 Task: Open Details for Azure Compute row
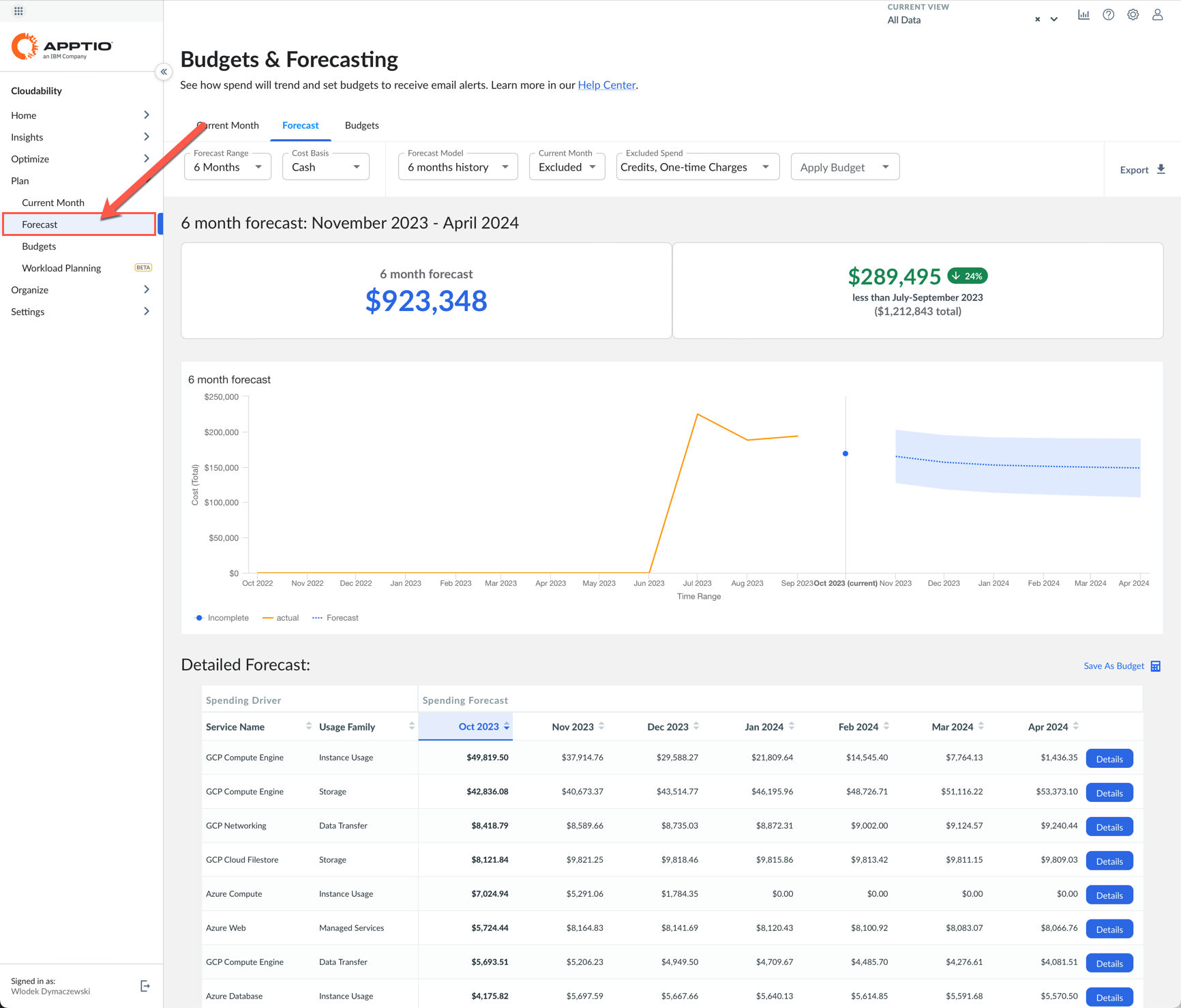pos(1109,895)
